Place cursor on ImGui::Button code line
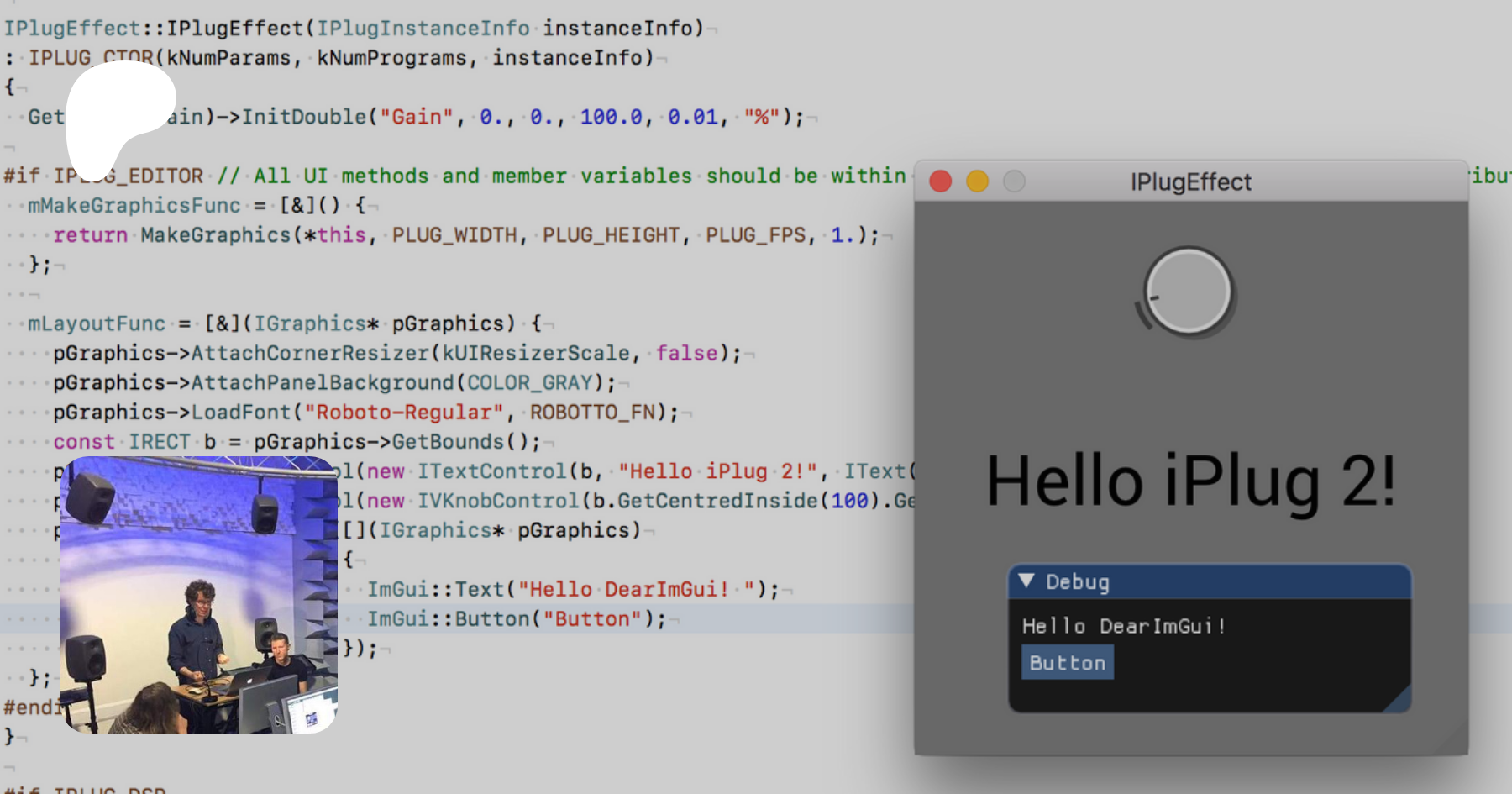Viewport: 1512px width, 794px height. [516, 619]
